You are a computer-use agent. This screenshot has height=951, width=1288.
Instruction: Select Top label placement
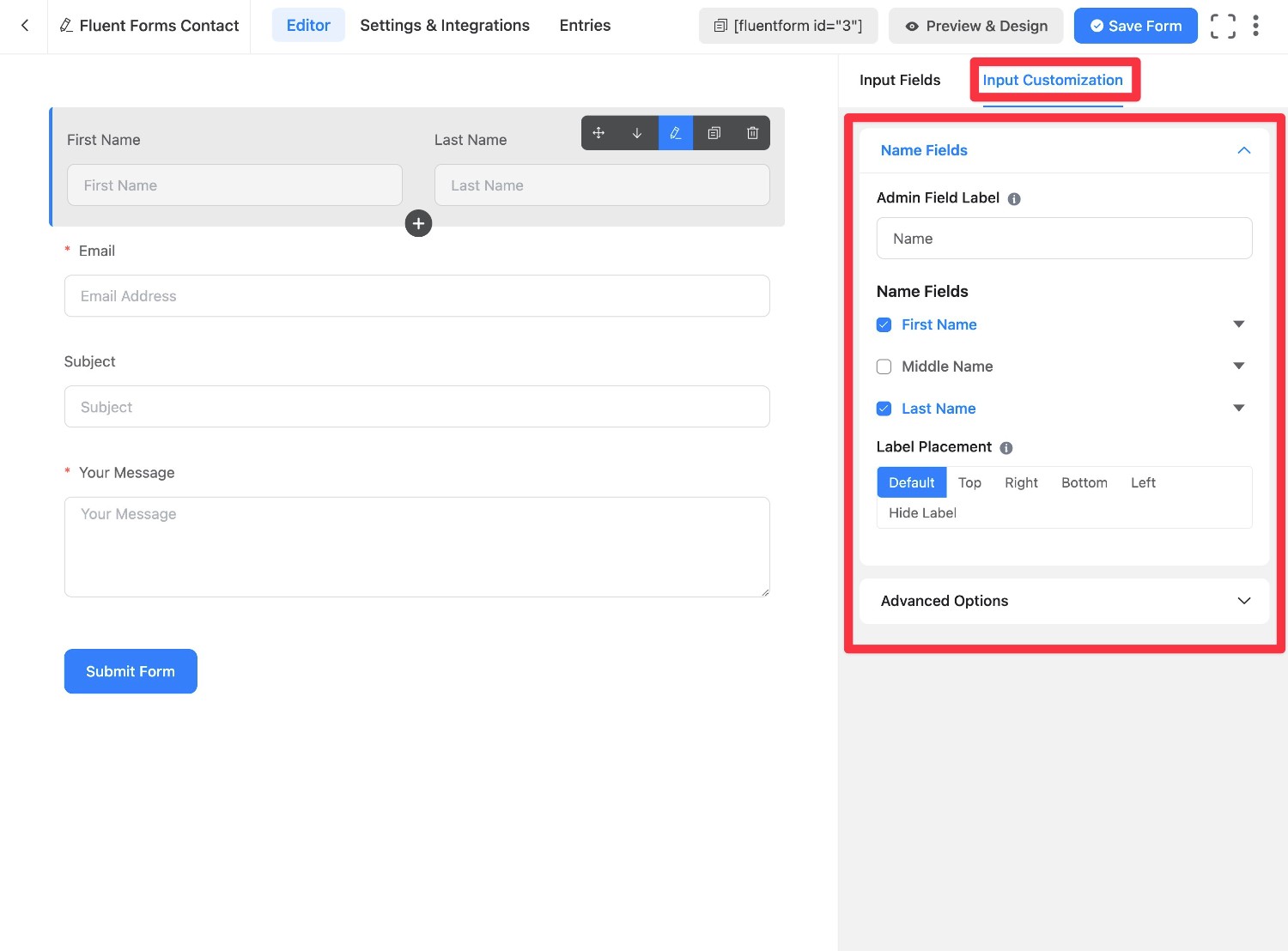tap(969, 482)
